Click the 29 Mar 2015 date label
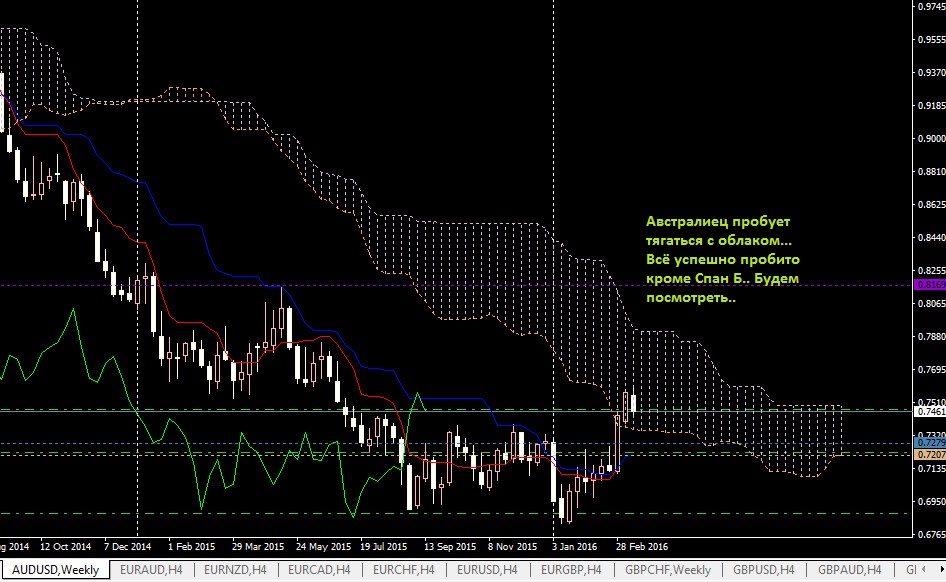The width and height of the screenshot is (946, 582). pos(258,546)
